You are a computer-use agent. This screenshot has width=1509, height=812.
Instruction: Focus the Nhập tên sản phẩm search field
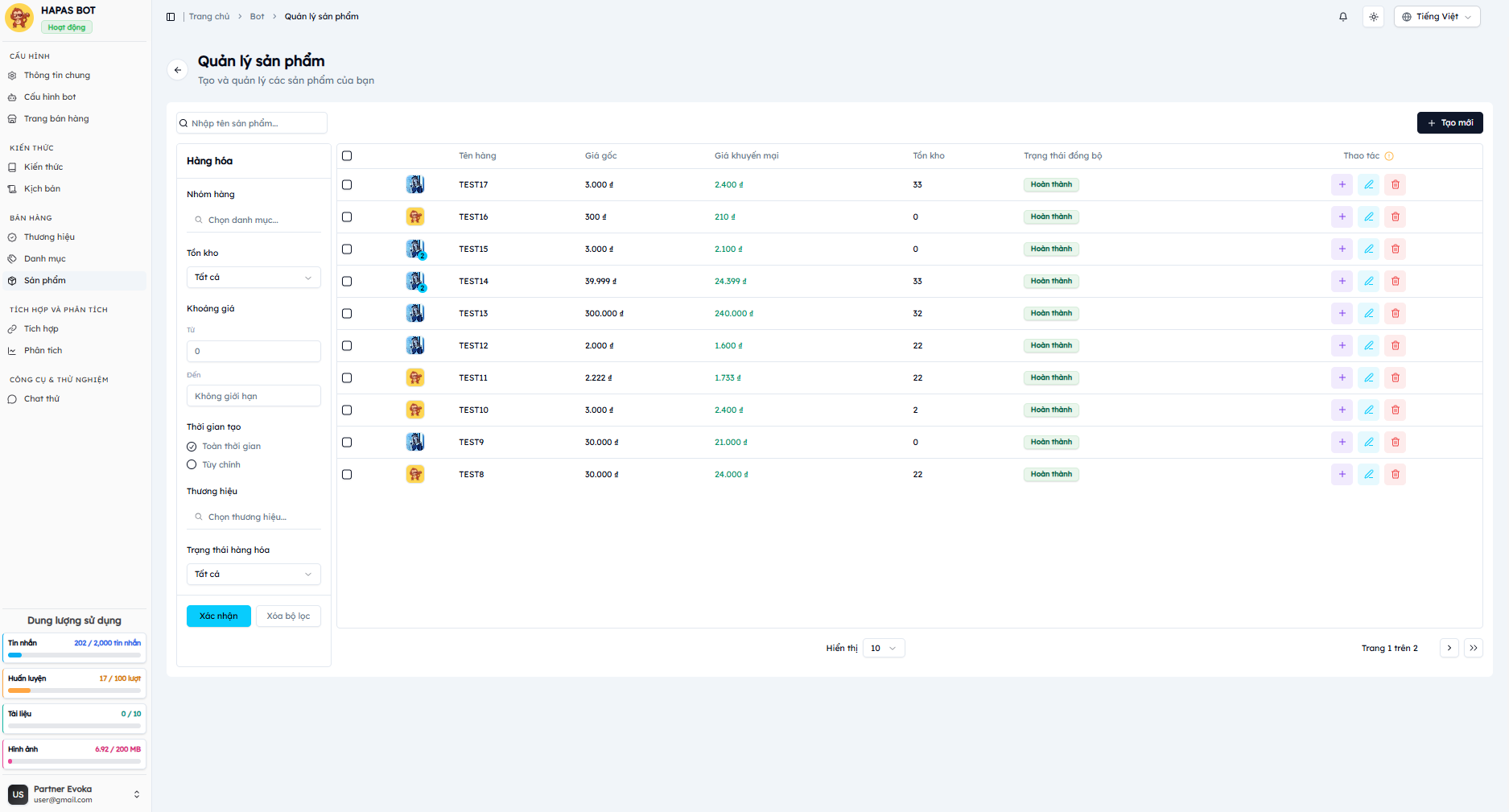click(252, 123)
